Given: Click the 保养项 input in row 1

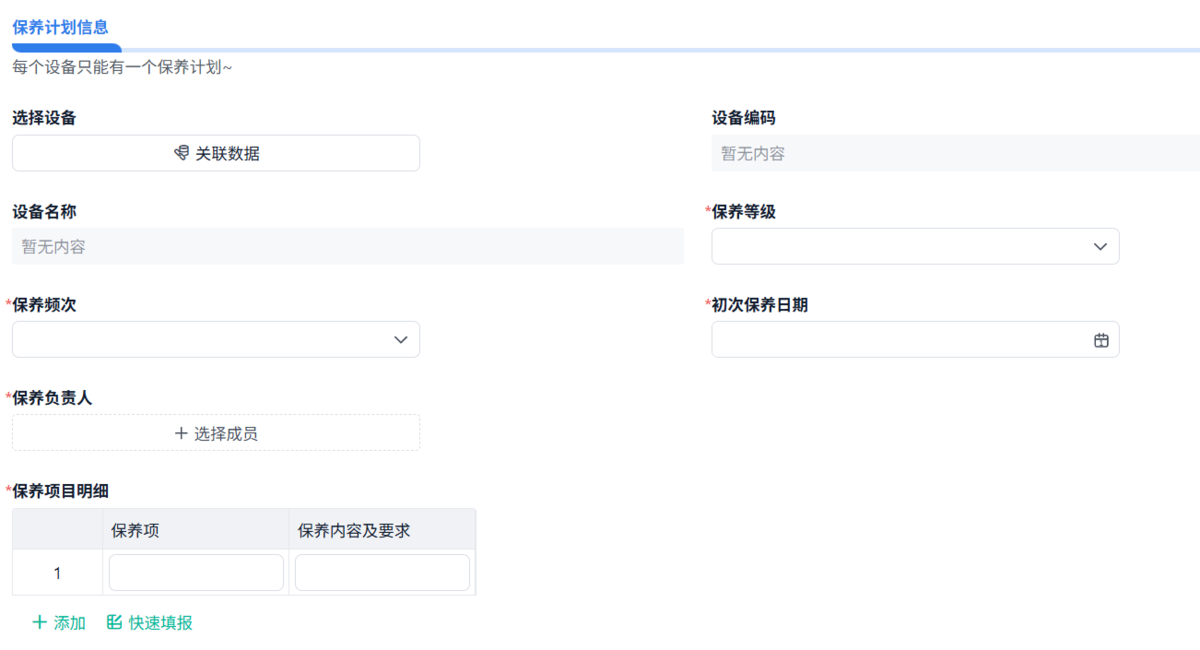Looking at the screenshot, I should tap(196, 571).
